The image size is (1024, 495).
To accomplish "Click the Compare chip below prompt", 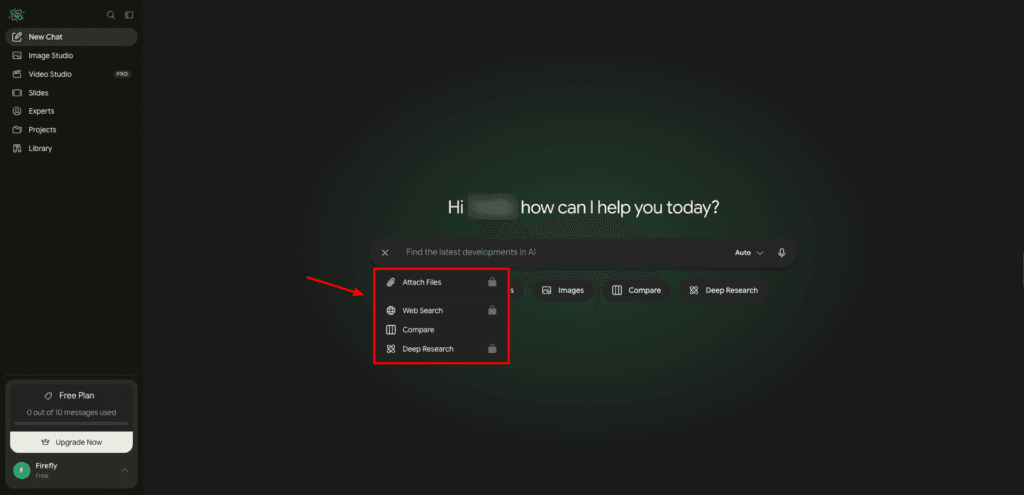I will [x=637, y=290].
